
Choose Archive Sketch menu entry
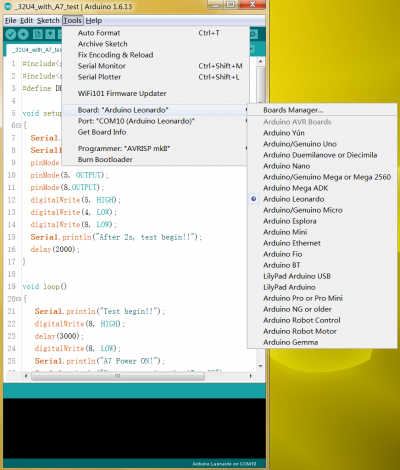[156, 44]
